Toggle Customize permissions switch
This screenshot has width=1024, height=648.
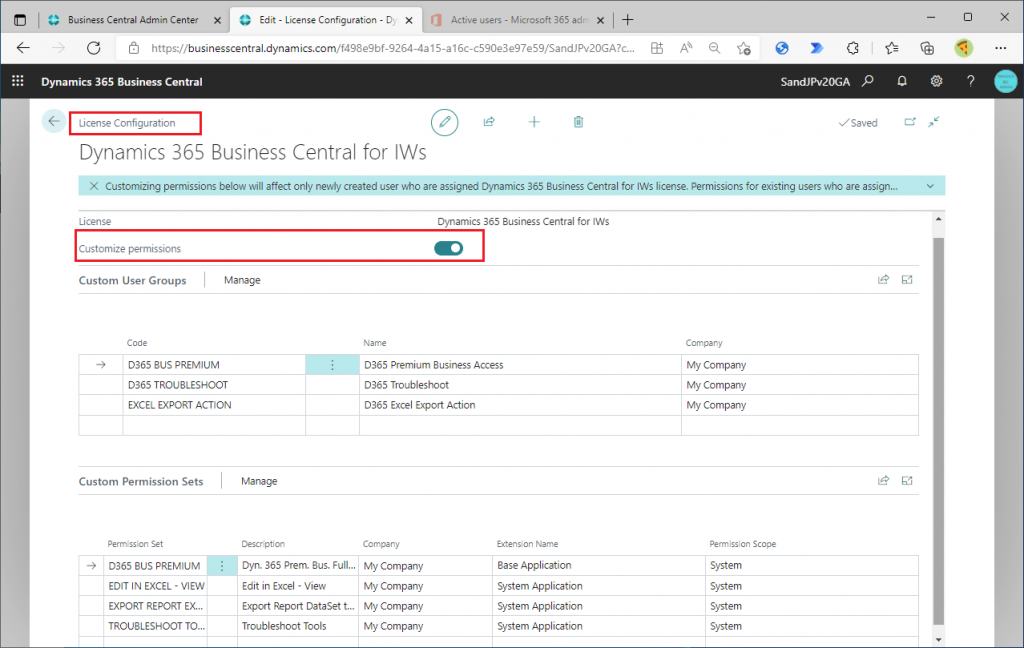click(449, 248)
